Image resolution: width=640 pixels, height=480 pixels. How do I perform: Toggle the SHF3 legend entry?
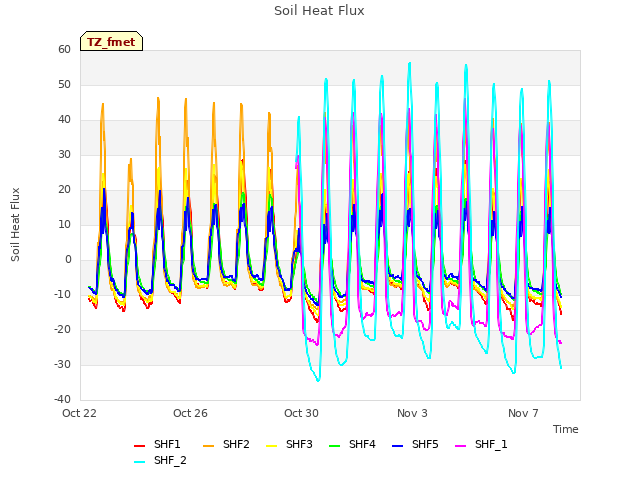pyautogui.click(x=289, y=444)
